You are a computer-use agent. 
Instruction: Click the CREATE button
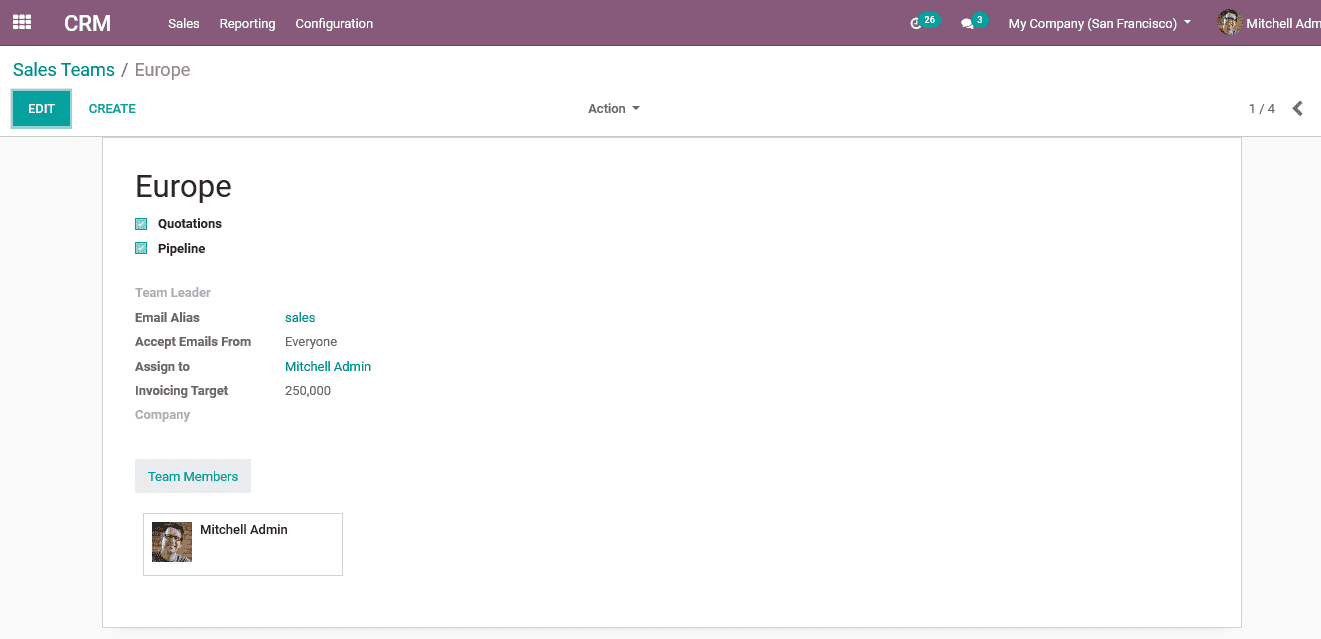[x=112, y=109]
